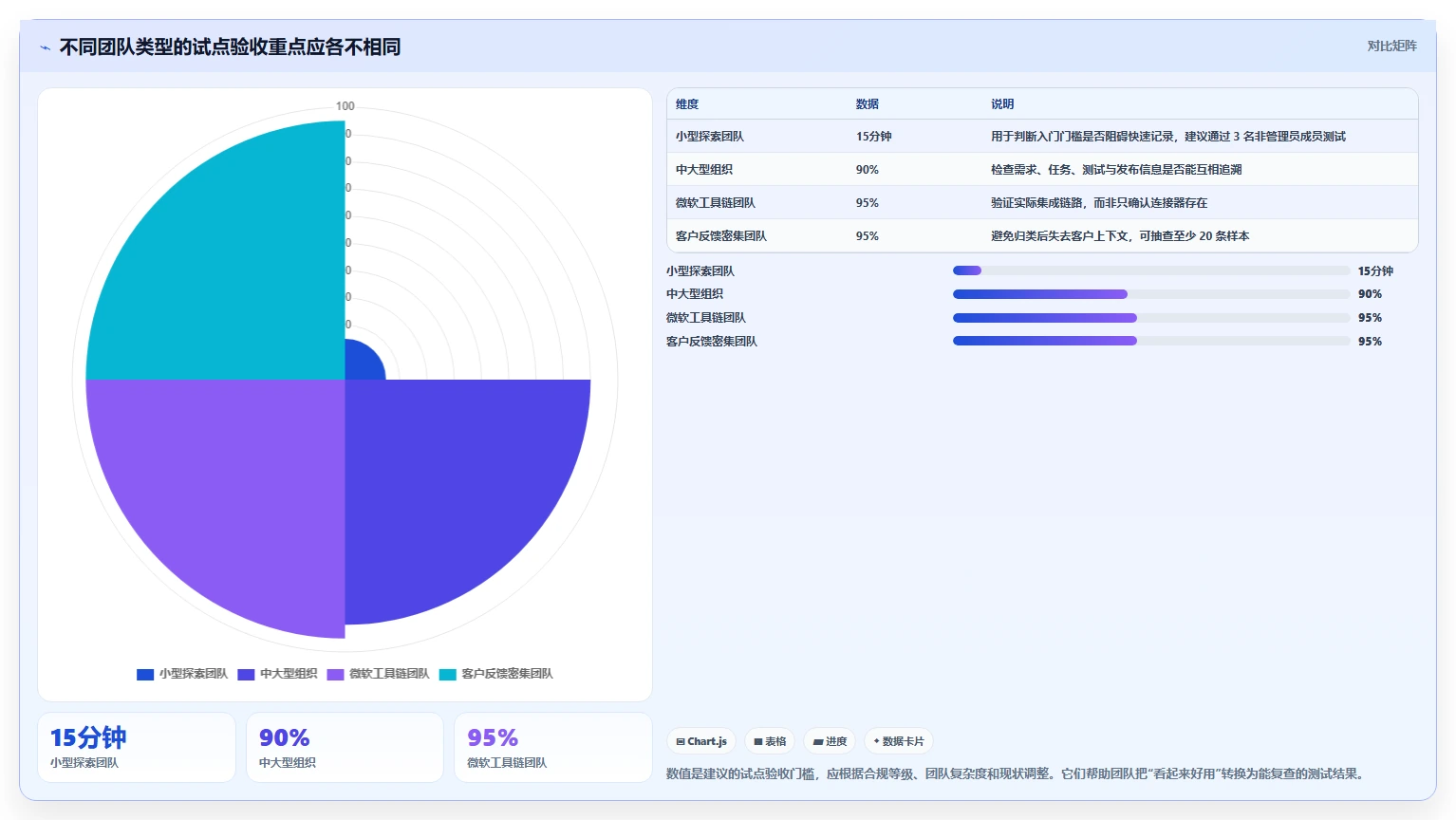Click the 客户反馈密集团队 legend label
1456x820 pixels.
point(507,674)
